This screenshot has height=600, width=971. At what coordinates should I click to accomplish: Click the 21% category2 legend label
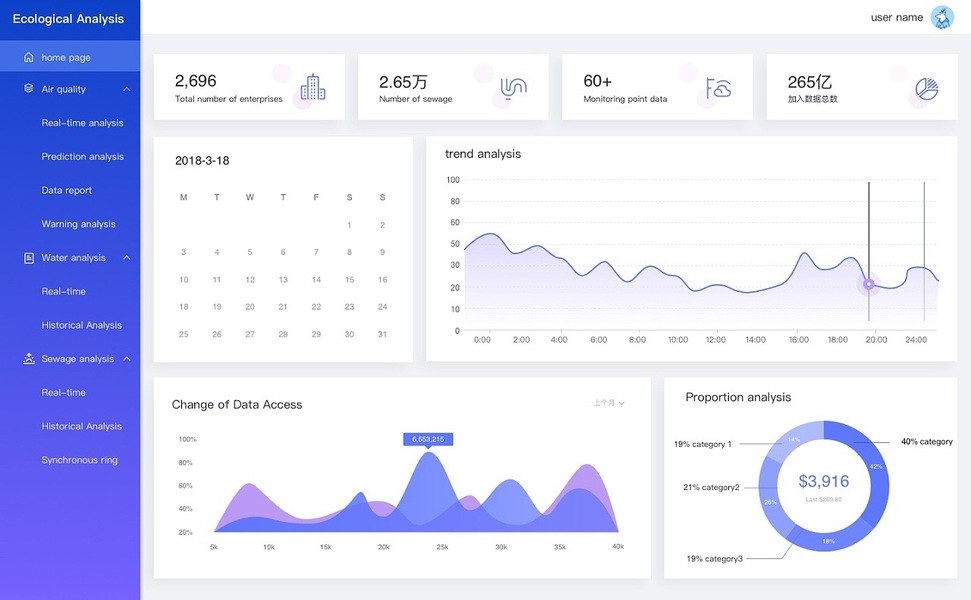(x=711, y=487)
